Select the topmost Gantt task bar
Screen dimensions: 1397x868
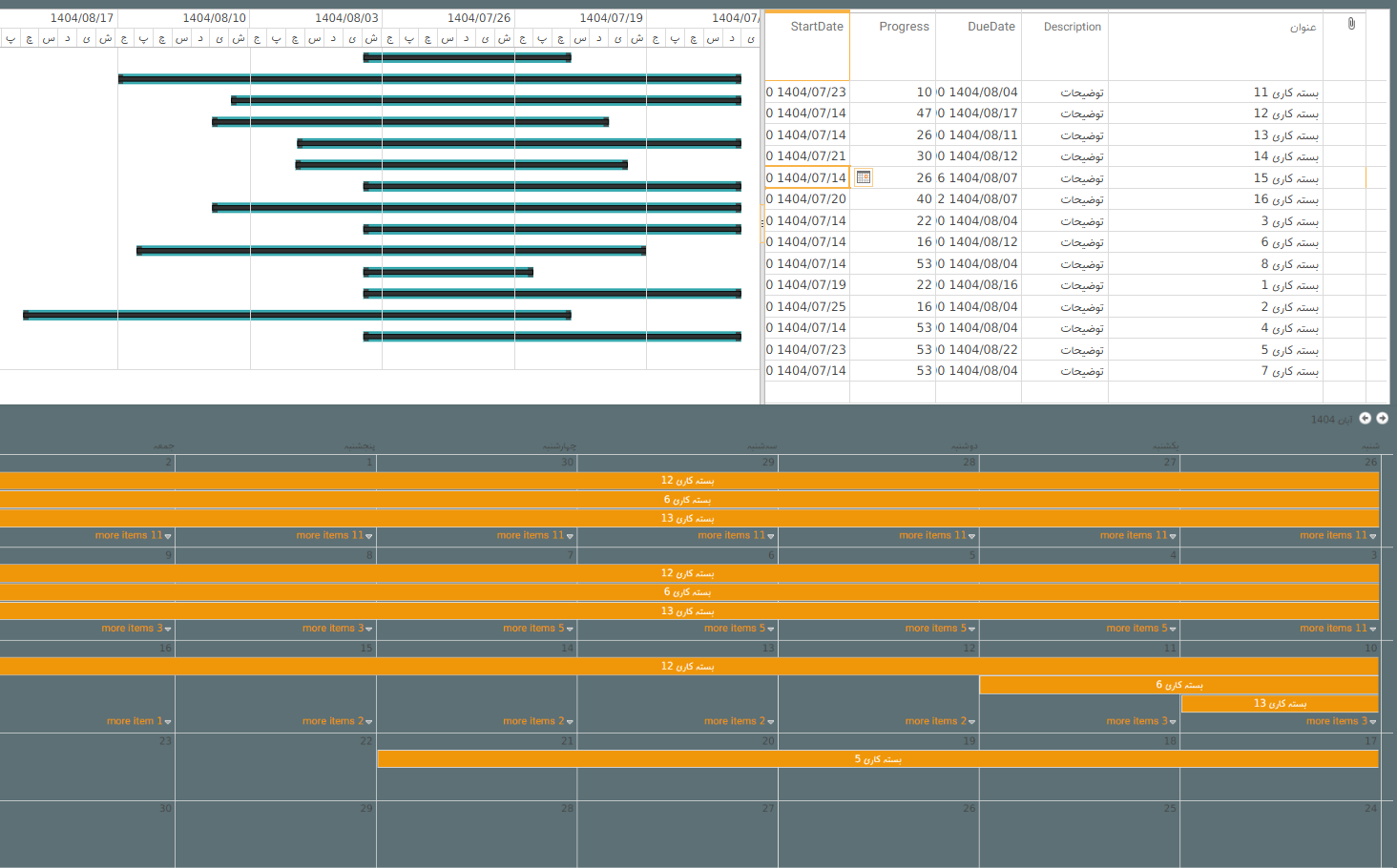click(x=467, y=58)
